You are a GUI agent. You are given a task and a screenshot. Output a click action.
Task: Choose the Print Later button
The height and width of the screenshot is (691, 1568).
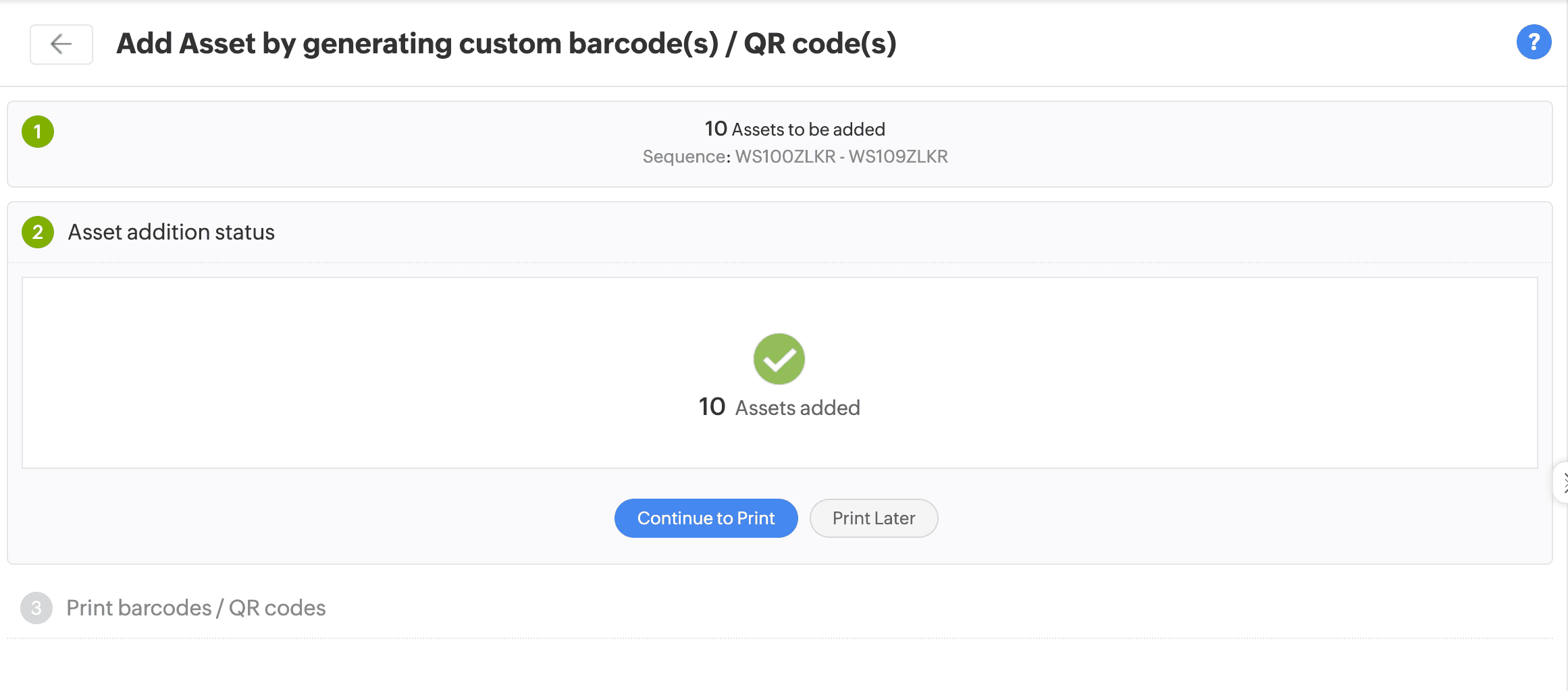[873, 518]
